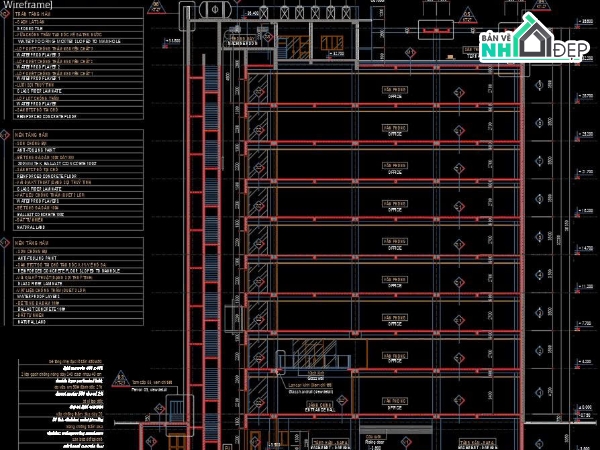
Task: Select the WATER PROOF LAYER 3 legend row
Action: pyautogui.click(x=78, y=55)
